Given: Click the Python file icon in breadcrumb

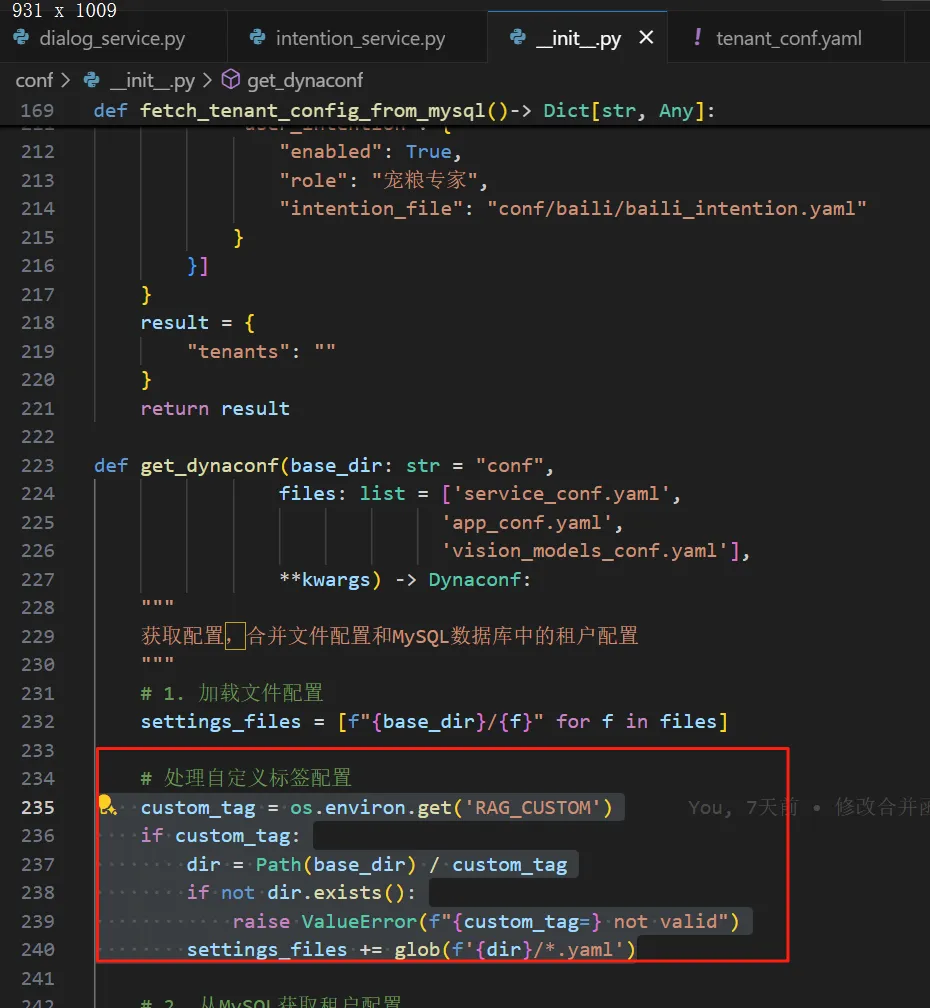Looking at the screenshot, I should (92, 80).
